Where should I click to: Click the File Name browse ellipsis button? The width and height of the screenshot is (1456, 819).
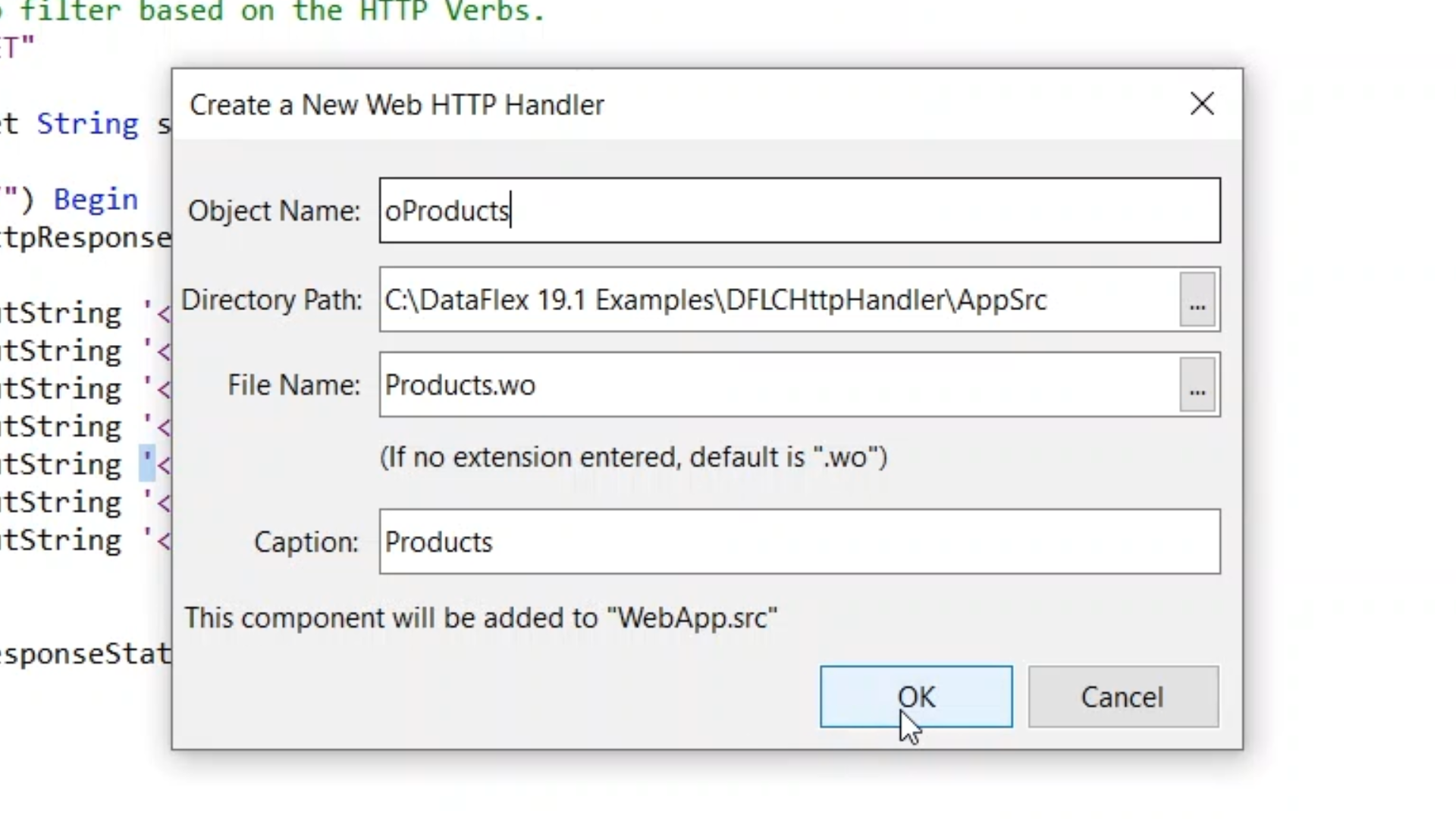click(x=1197, y=385)
